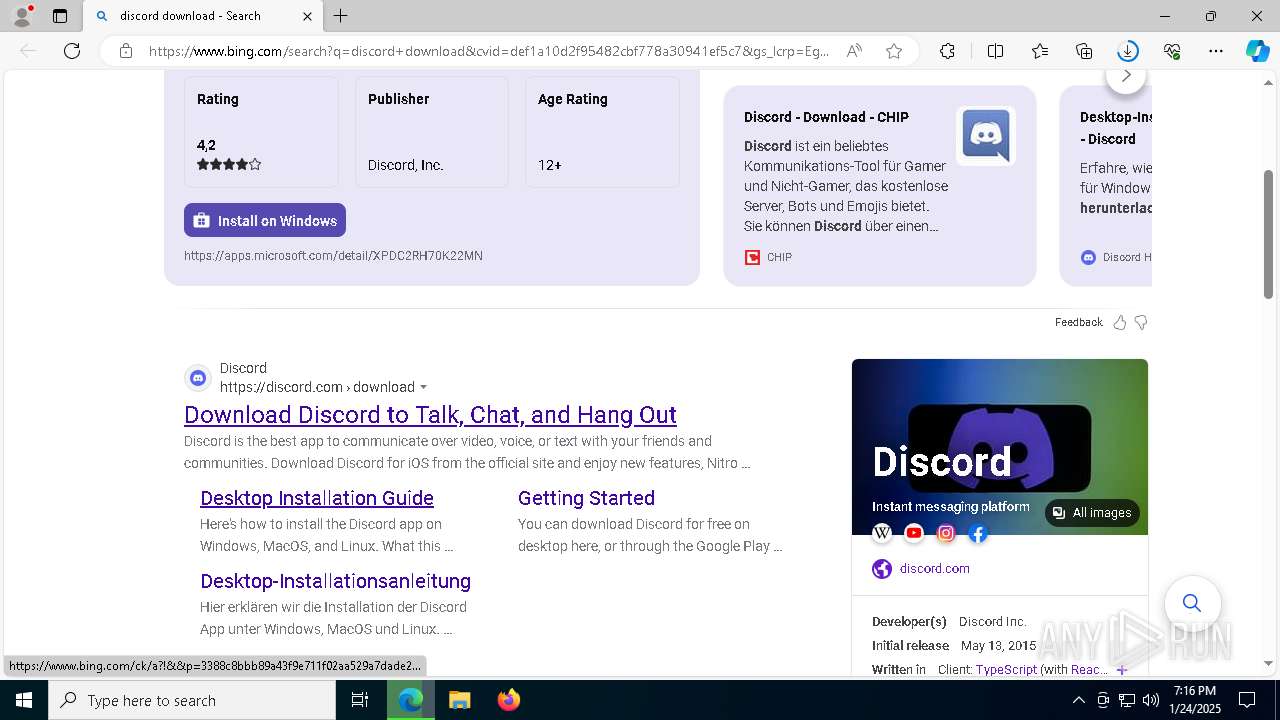This screenshot has width=1280, height=720.
Task: Open the tab actions menu icon
Action: (60, 16)
